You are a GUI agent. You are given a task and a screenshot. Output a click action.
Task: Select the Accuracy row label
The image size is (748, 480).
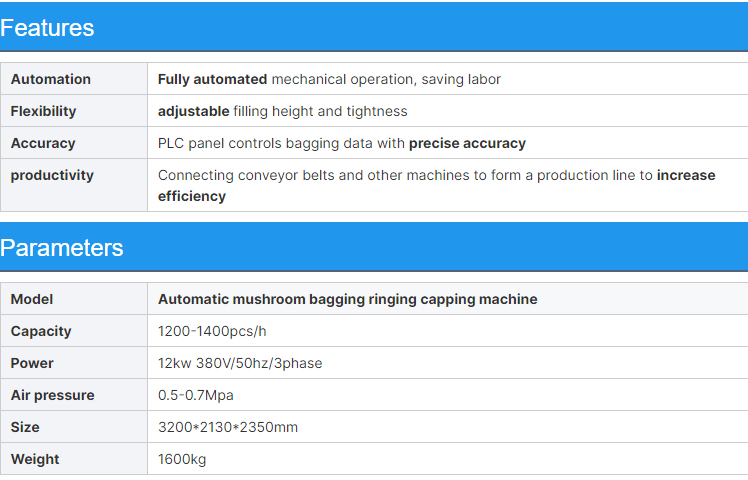tap(43, 143)
